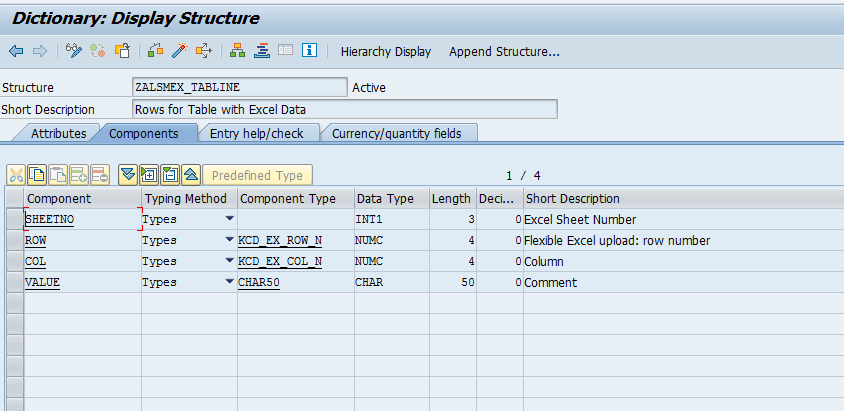The width and height of the screenshot is (844, 411).
Task: Click the back arrow icon
Action: tap(16, 51)
